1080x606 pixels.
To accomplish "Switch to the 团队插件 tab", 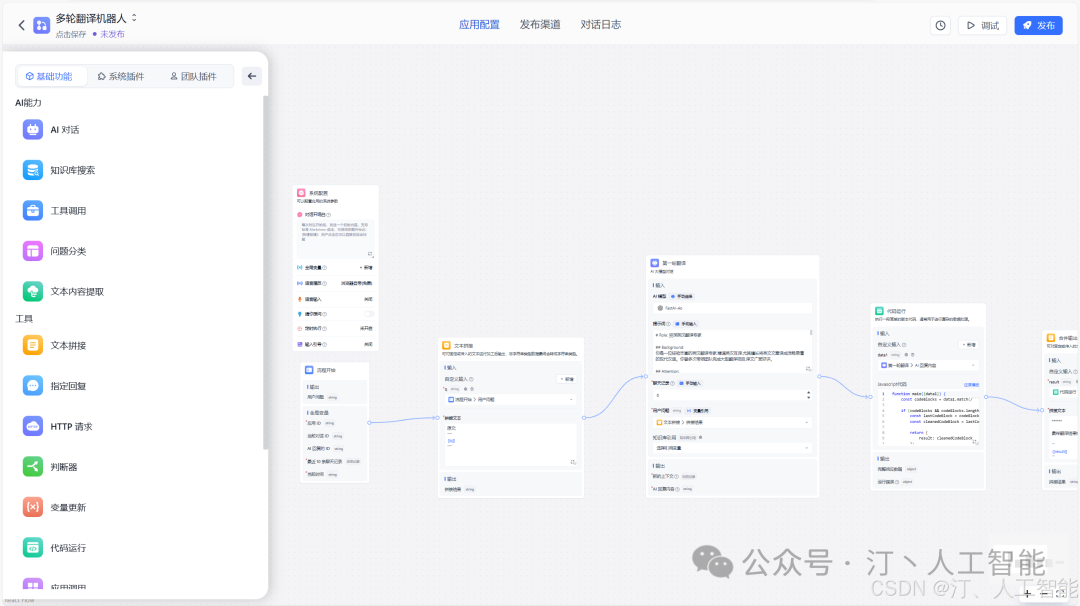I will [x=194, y=76].
